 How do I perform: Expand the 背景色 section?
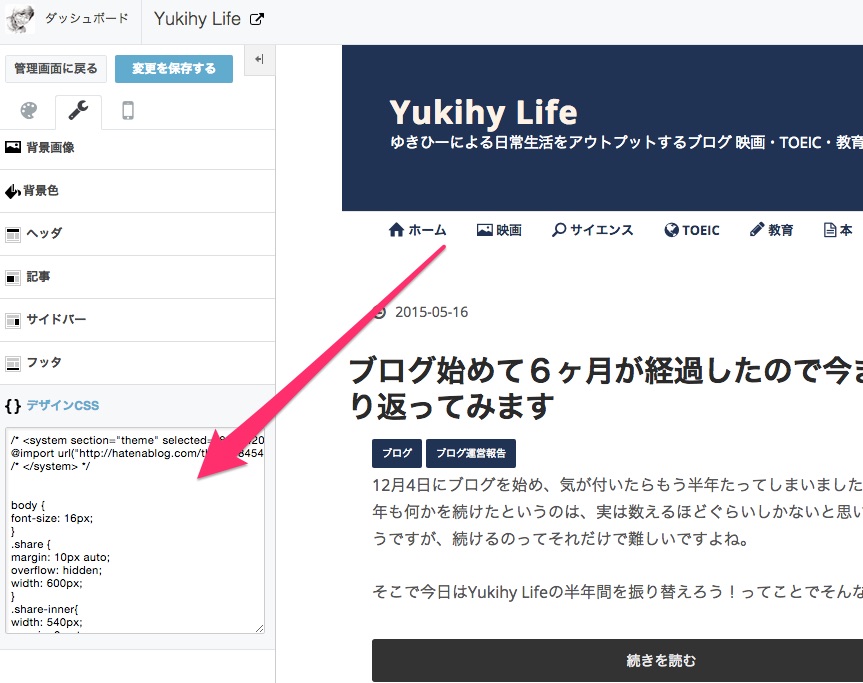point(138,191)
